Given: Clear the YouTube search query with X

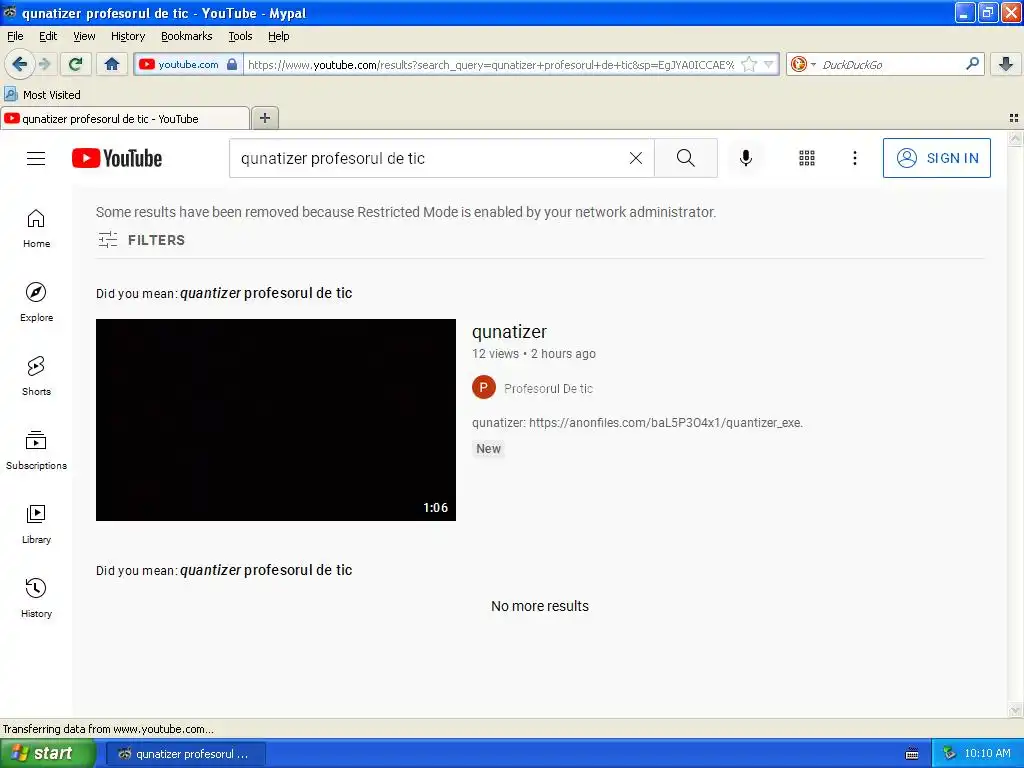Looking at the screenshot, I should [635, 158].
